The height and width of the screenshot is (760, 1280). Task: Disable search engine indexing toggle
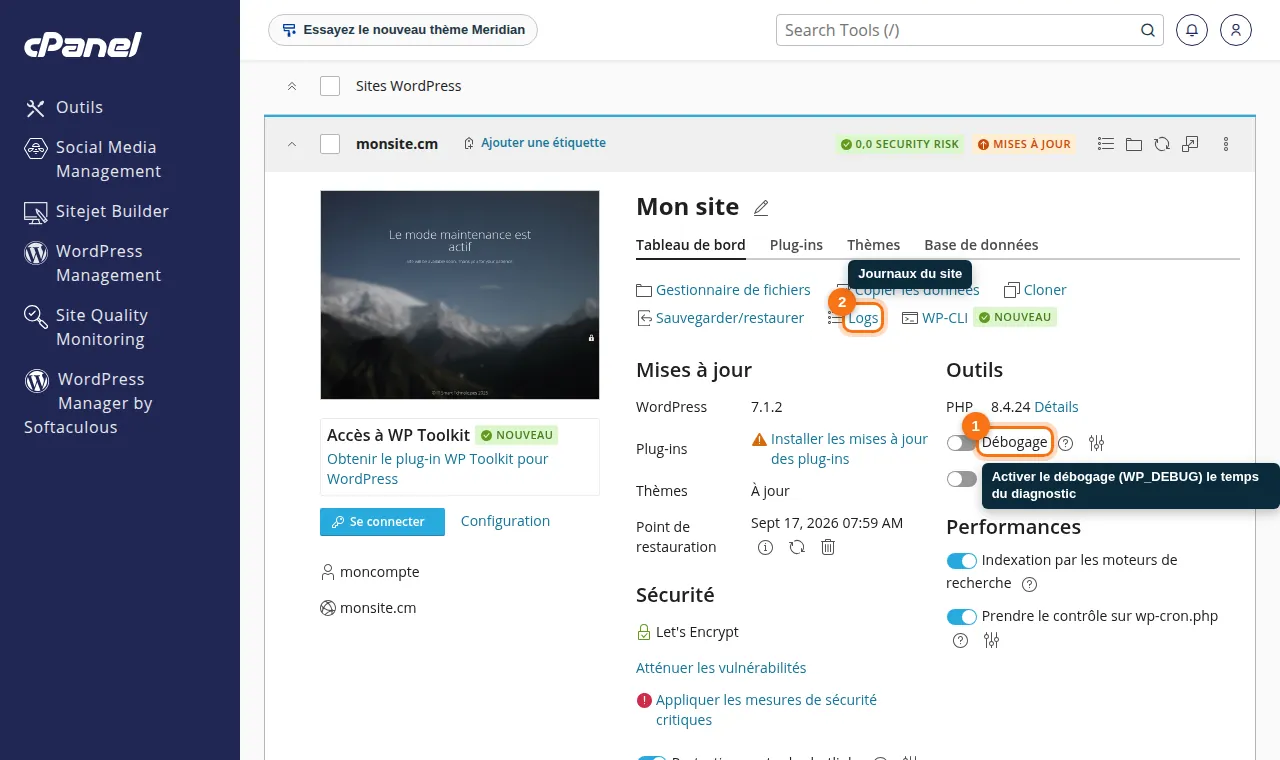click(961, 560)
